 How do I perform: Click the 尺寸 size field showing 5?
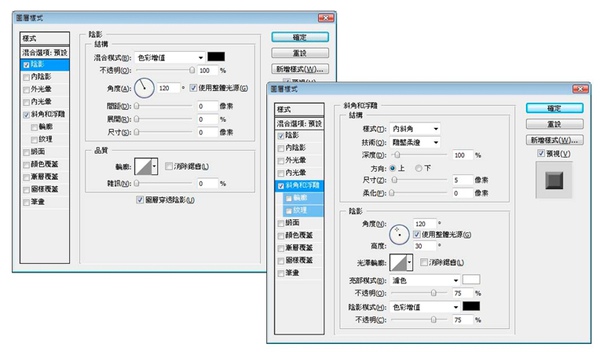click(x=462, y=180)
